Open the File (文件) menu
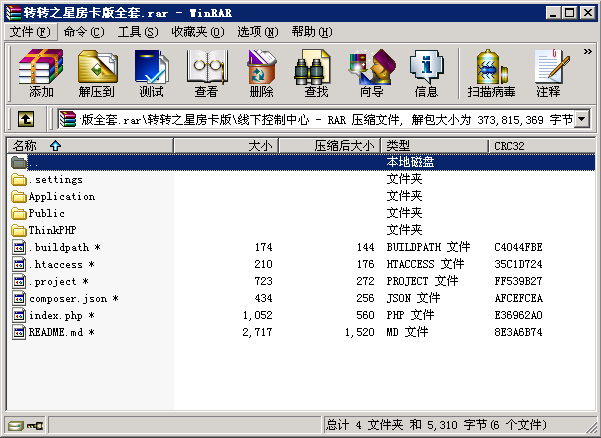Image resolution: width=601 pixels, height=438 pixels. point(29,32)
